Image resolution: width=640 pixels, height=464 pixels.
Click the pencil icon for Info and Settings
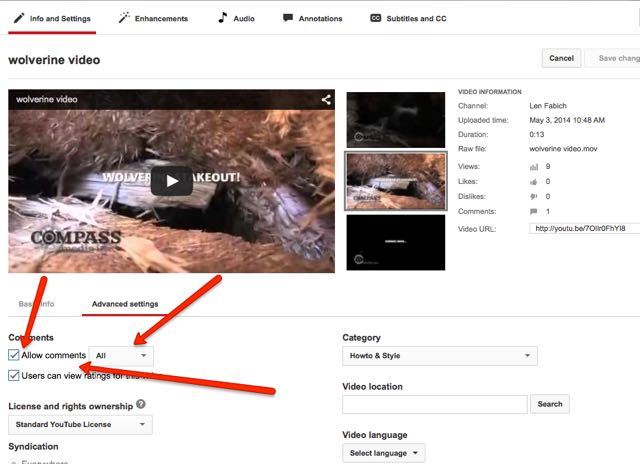[x=19, y=18]
